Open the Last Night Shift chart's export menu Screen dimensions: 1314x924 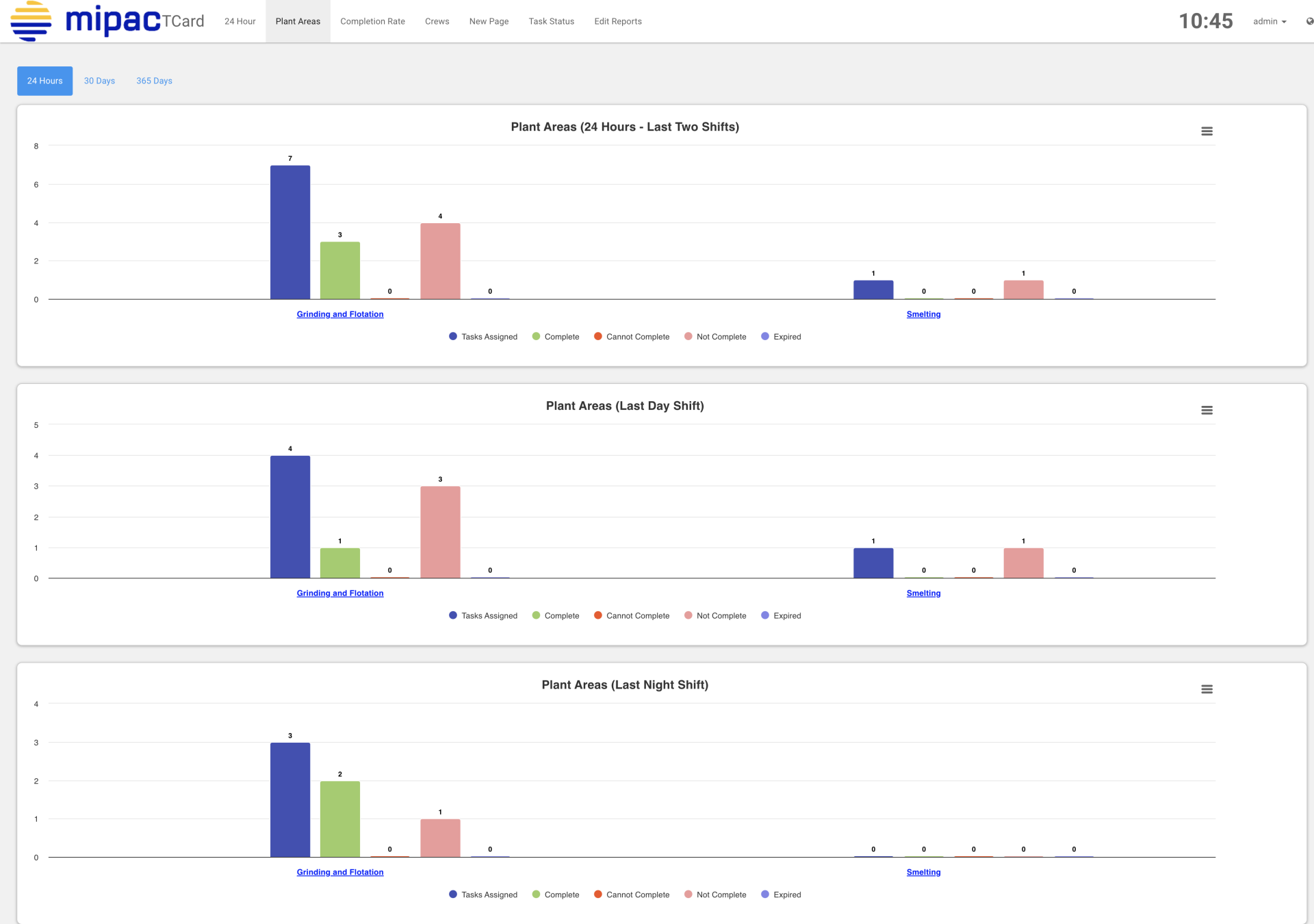(1207, 689)
